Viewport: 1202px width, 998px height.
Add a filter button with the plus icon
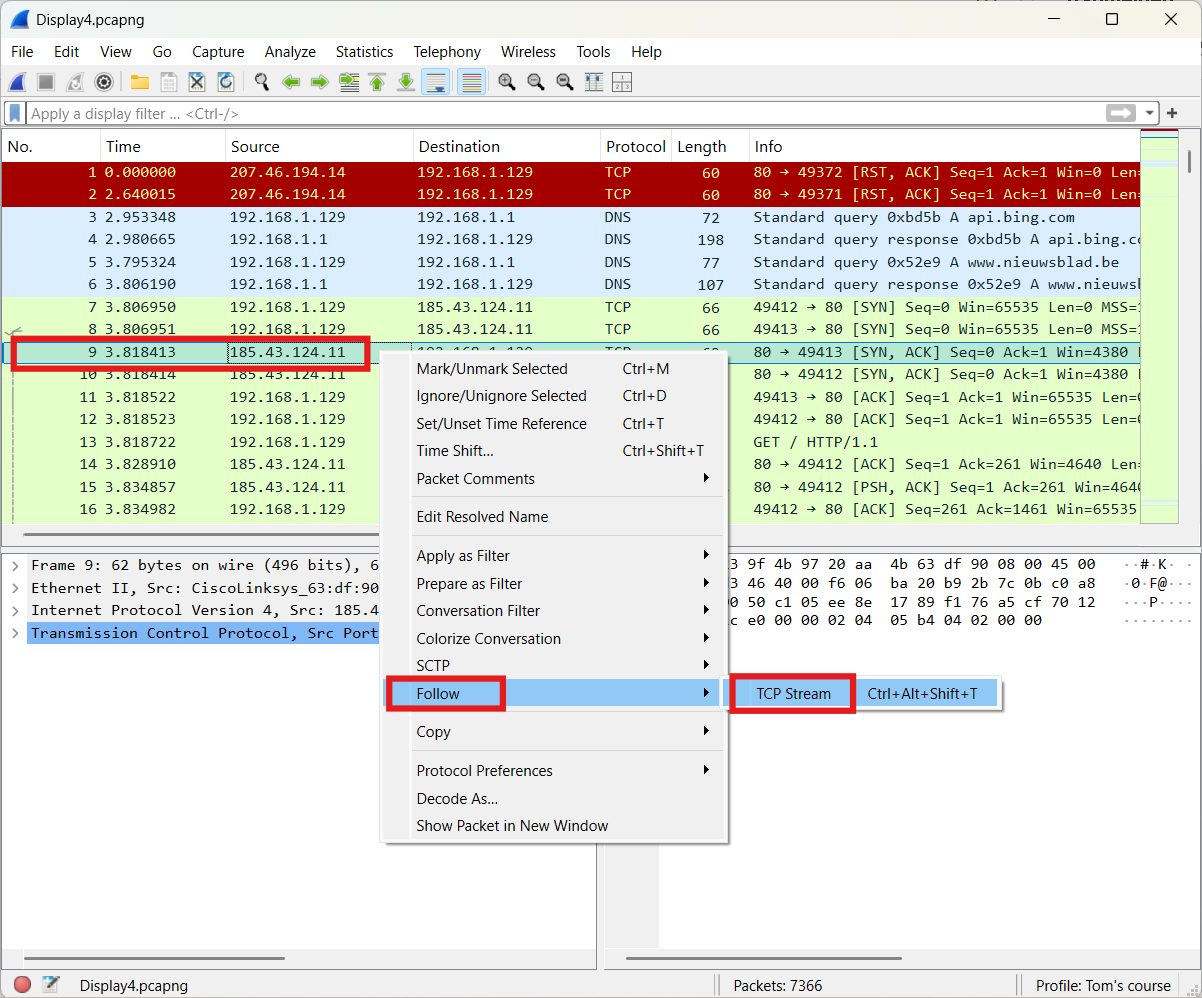click(1172, 113)
